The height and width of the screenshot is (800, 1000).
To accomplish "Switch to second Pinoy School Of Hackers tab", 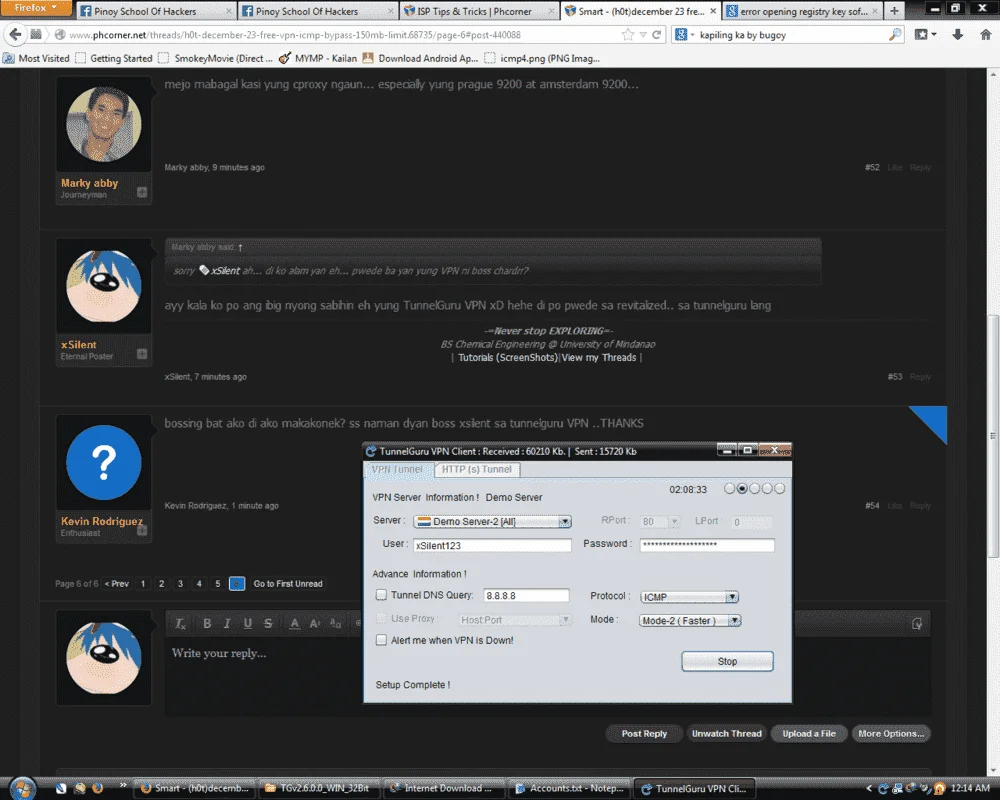I will 317,11.
